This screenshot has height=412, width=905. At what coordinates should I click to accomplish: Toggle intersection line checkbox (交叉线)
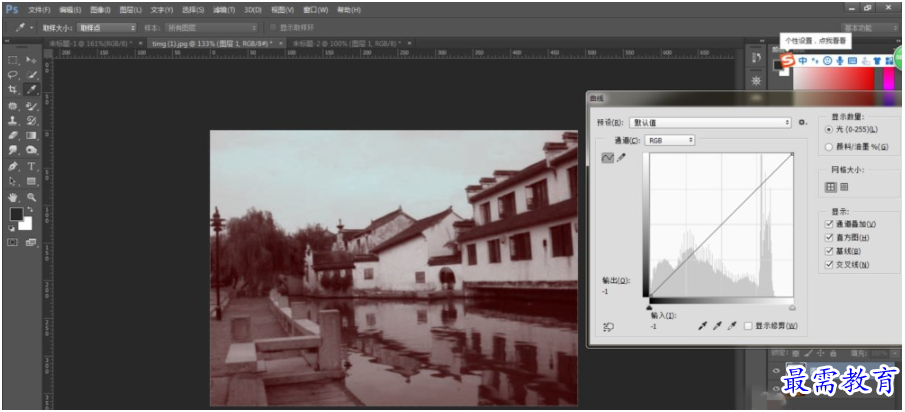(829, 265)
